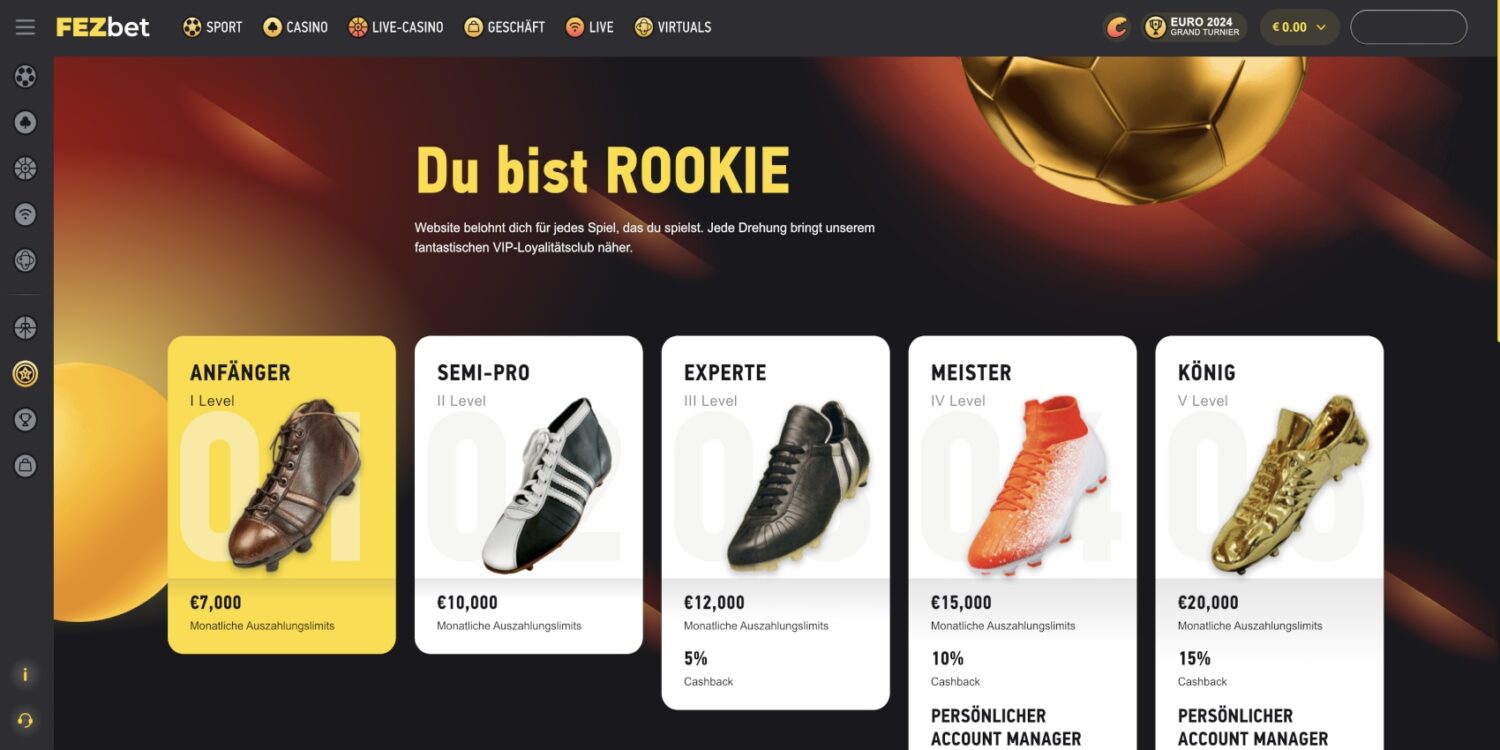Open the hamburger menu icon
Image resolution: width=1500 pixels, height=750 pixels.
(x=25, y=27)
